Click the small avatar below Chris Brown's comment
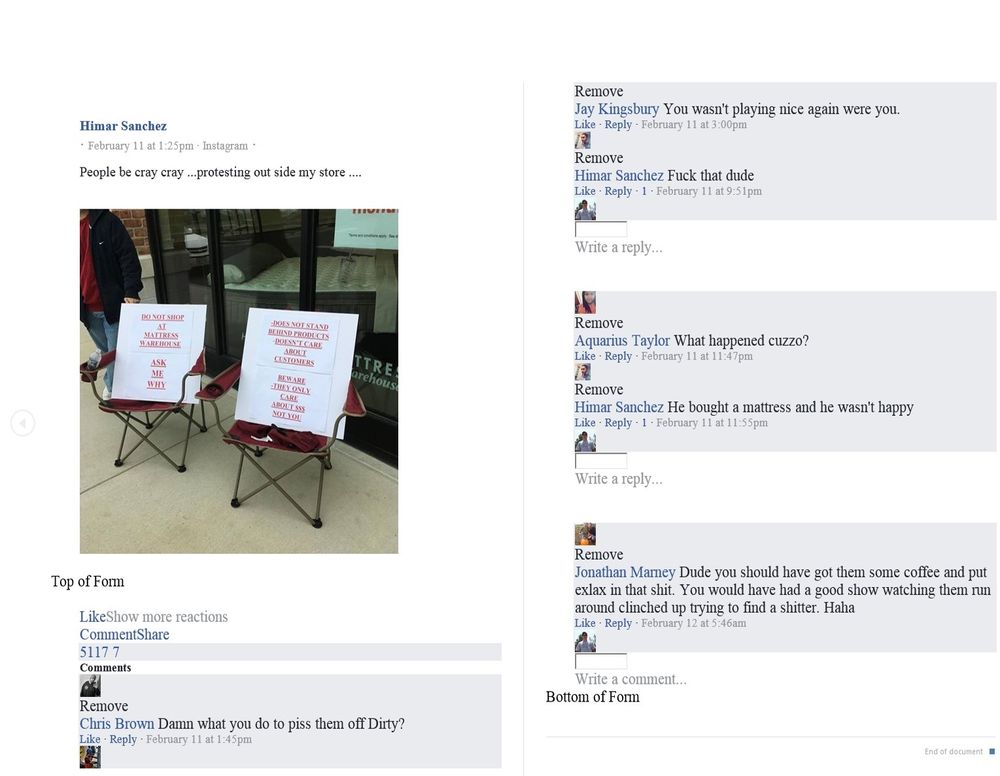Viewport: 1000px width, 776px height. pyautogui.click(x=90, y=757)
